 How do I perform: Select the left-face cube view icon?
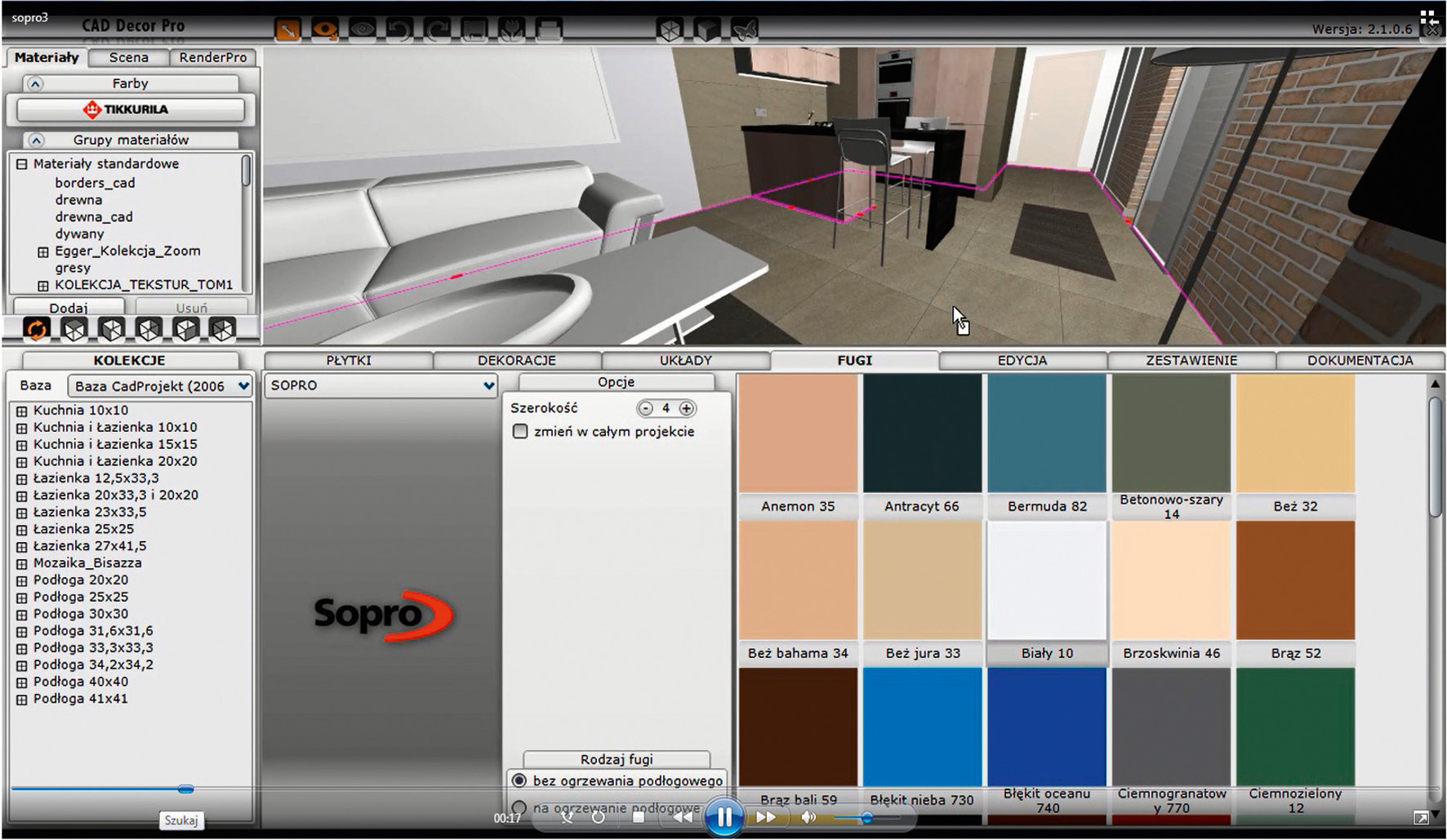coord(112,329)
